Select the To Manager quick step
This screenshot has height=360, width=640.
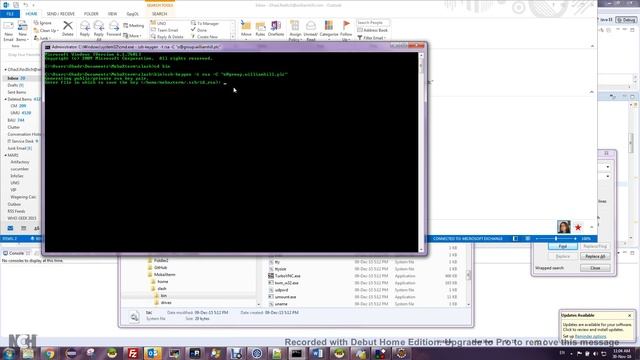(x=205, y=24)
